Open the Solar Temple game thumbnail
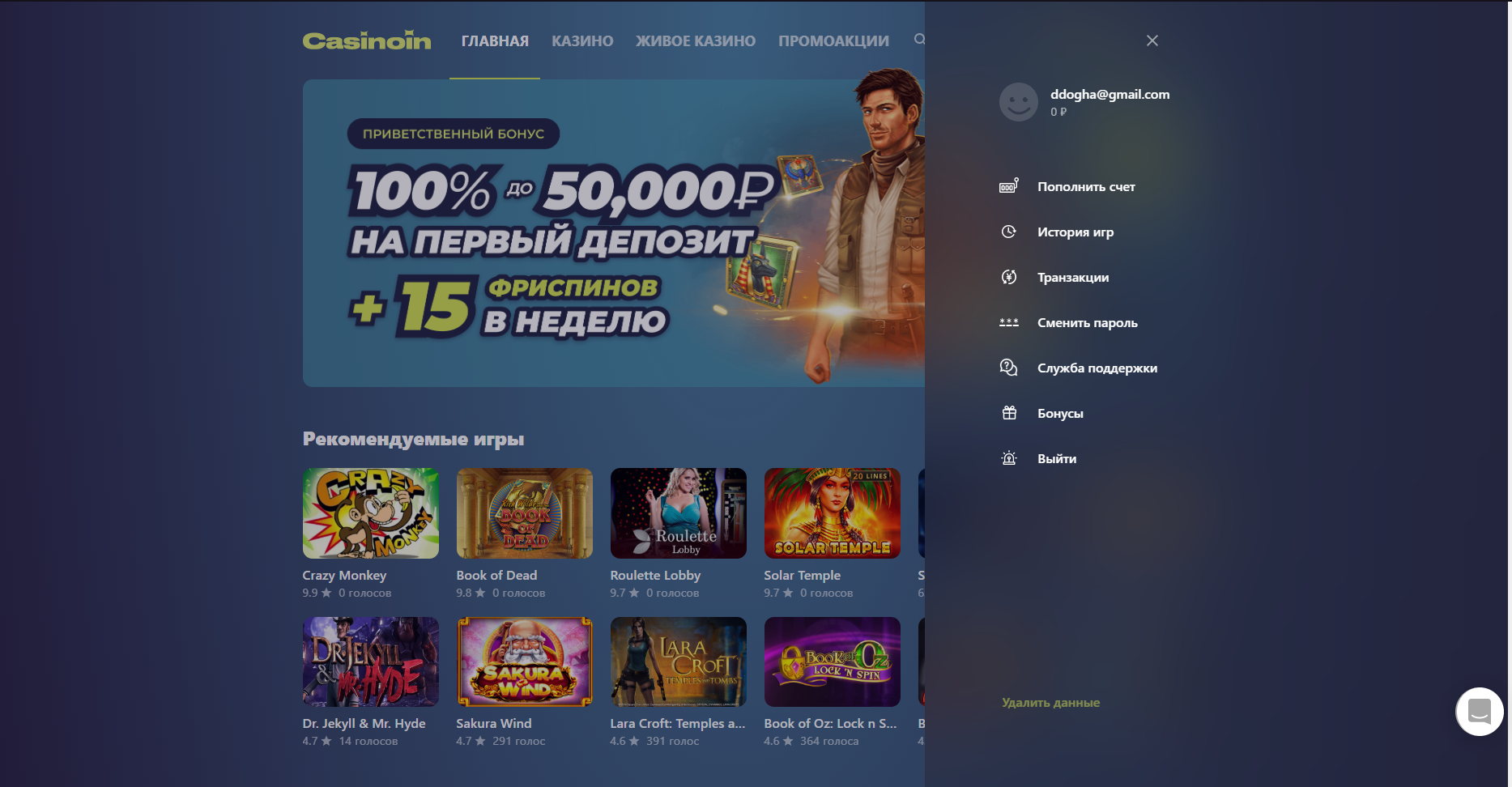 [x=833, y=513]
